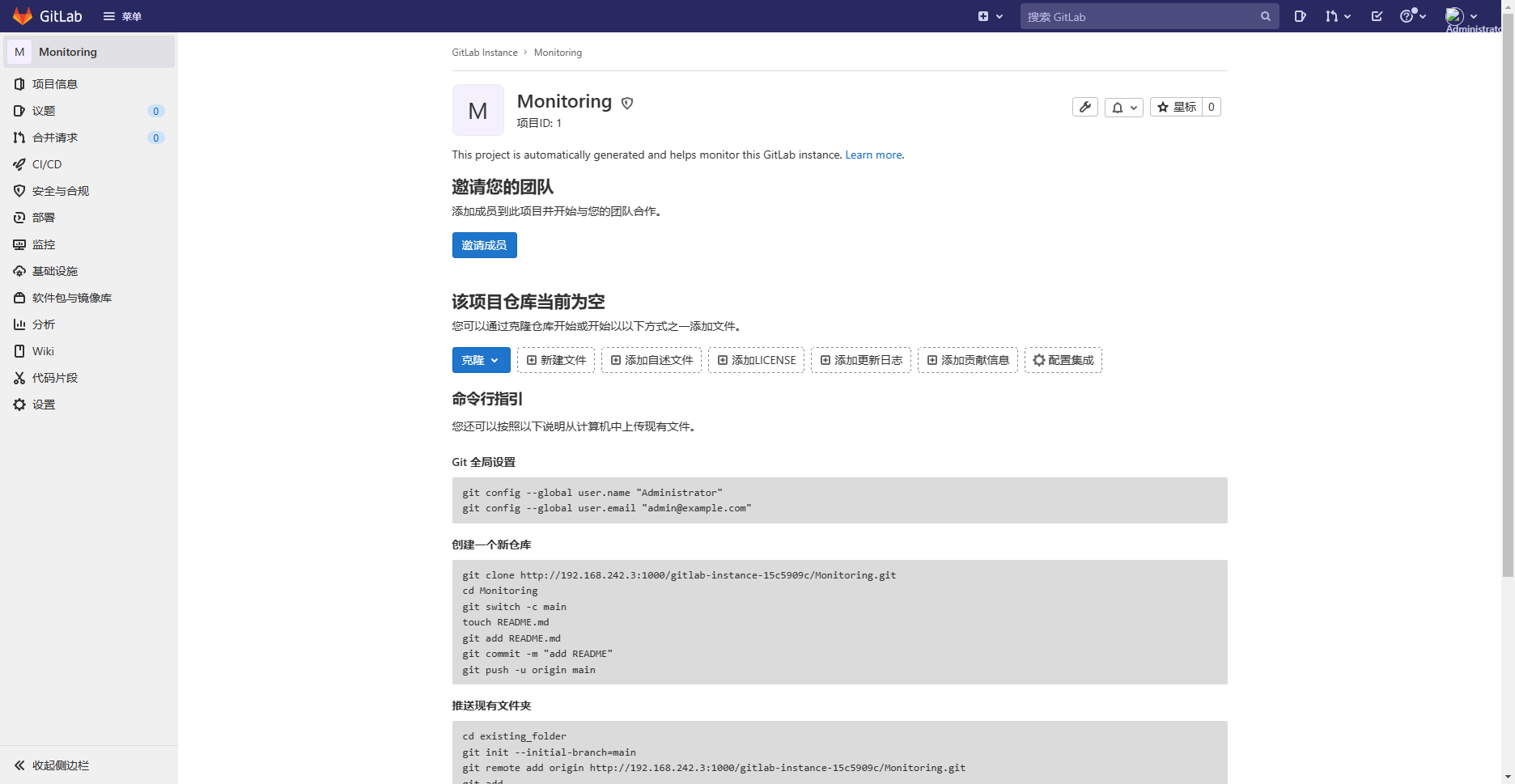Click the star count 0

(1212, 107)
